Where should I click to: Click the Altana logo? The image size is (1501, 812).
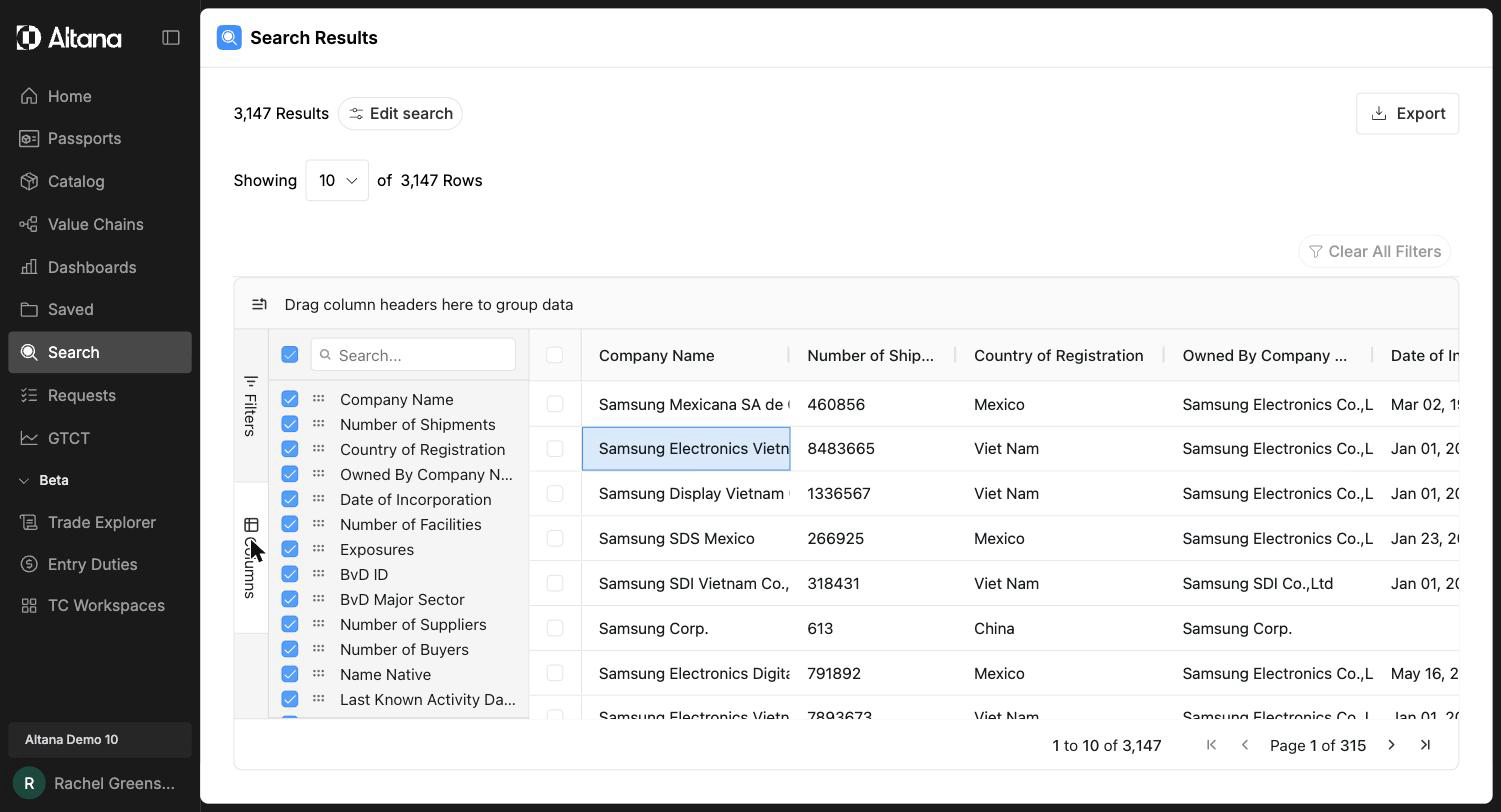[x=69, y=38]
